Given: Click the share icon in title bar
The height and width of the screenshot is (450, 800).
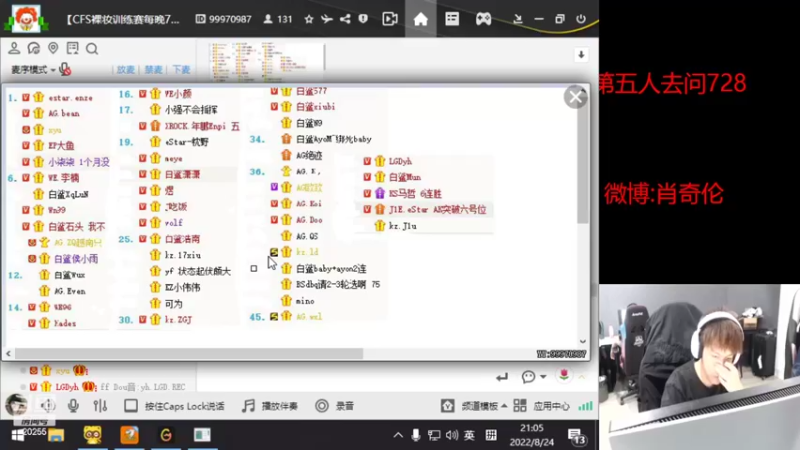Looking at the screenshot, I should tap(345, 19).
